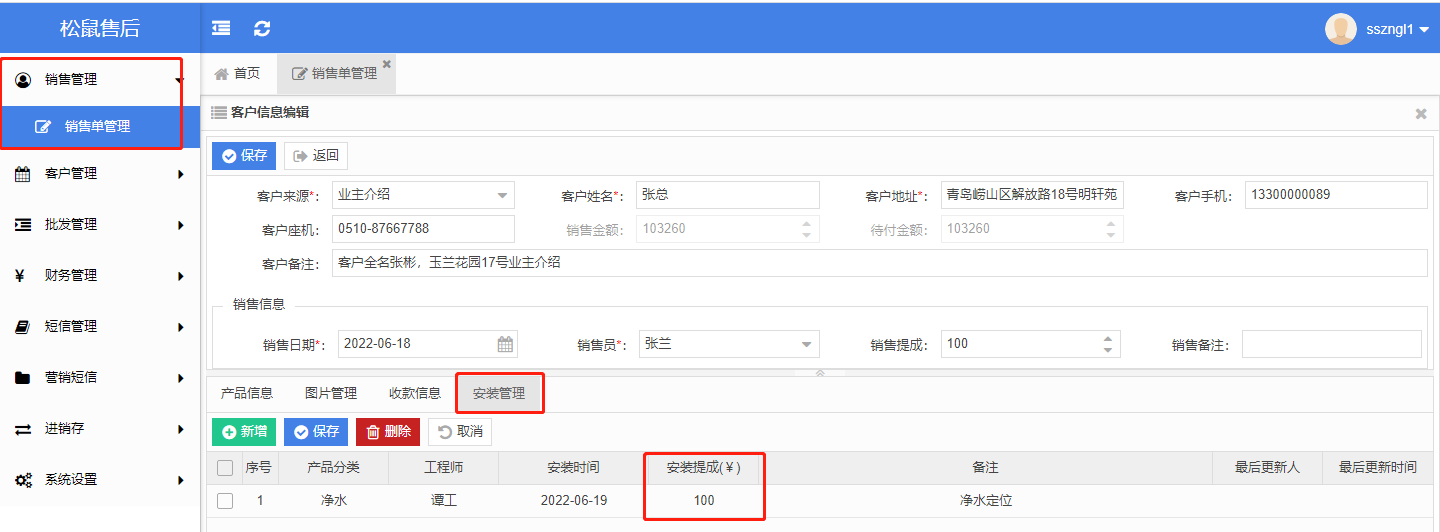Toggle the select-all checkbox in table header

pos(225,467)
